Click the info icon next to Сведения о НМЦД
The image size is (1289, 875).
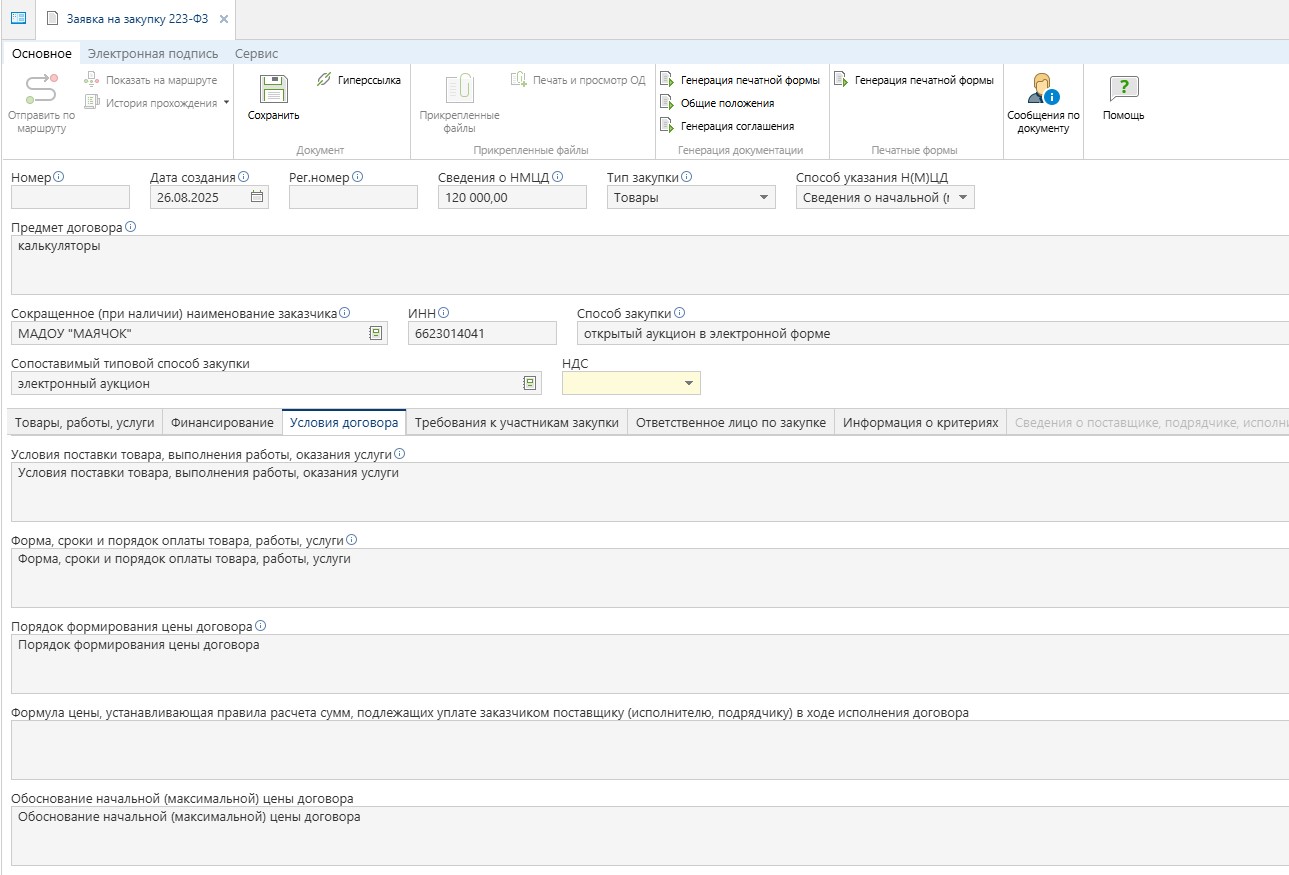point(558,177)
